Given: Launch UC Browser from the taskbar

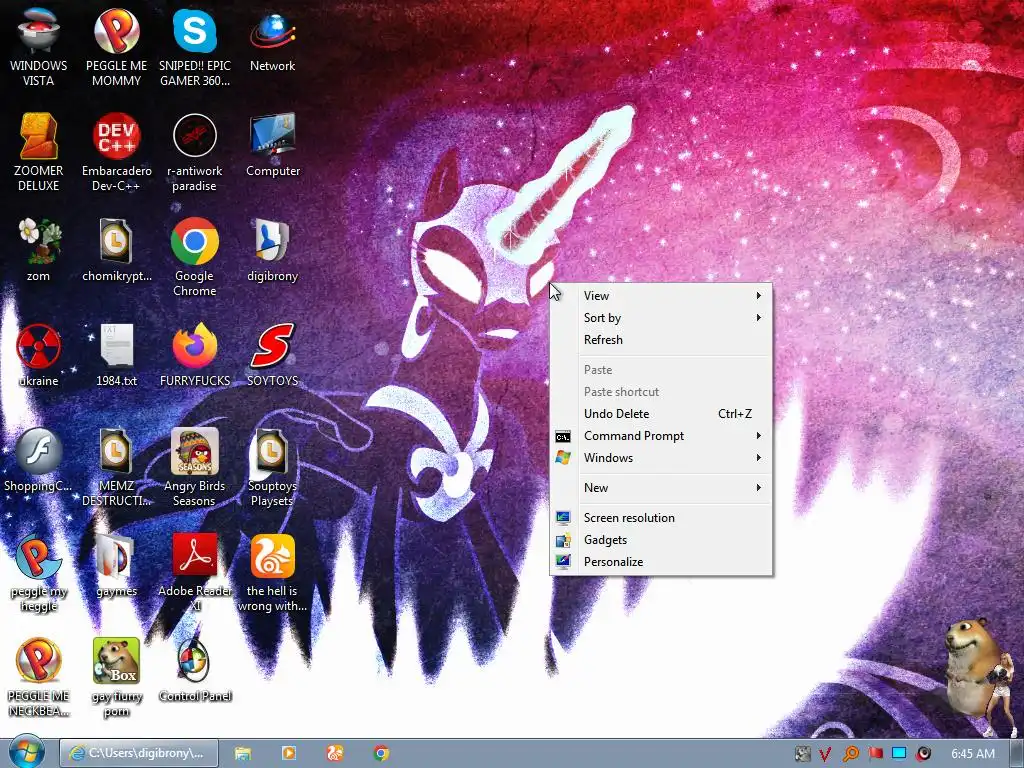Looking at the screenshot, I should point(335,754).
